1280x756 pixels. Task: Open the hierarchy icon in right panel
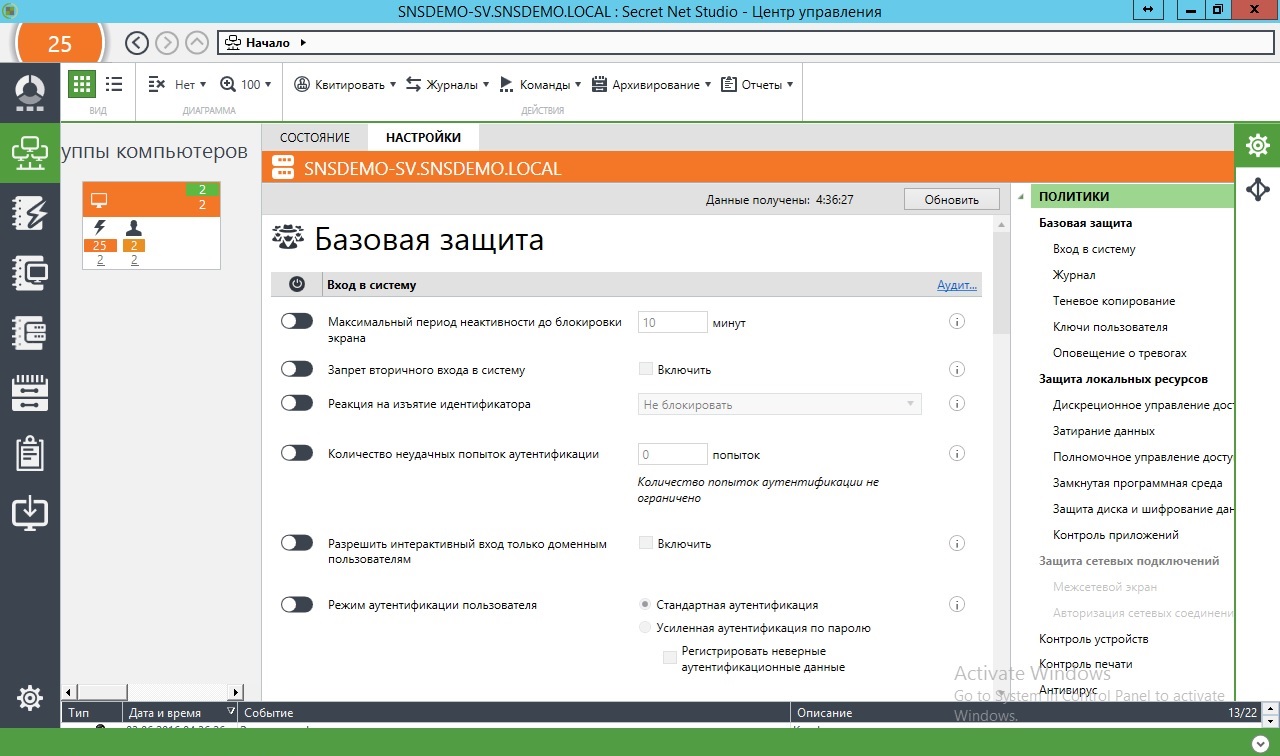1257,189
